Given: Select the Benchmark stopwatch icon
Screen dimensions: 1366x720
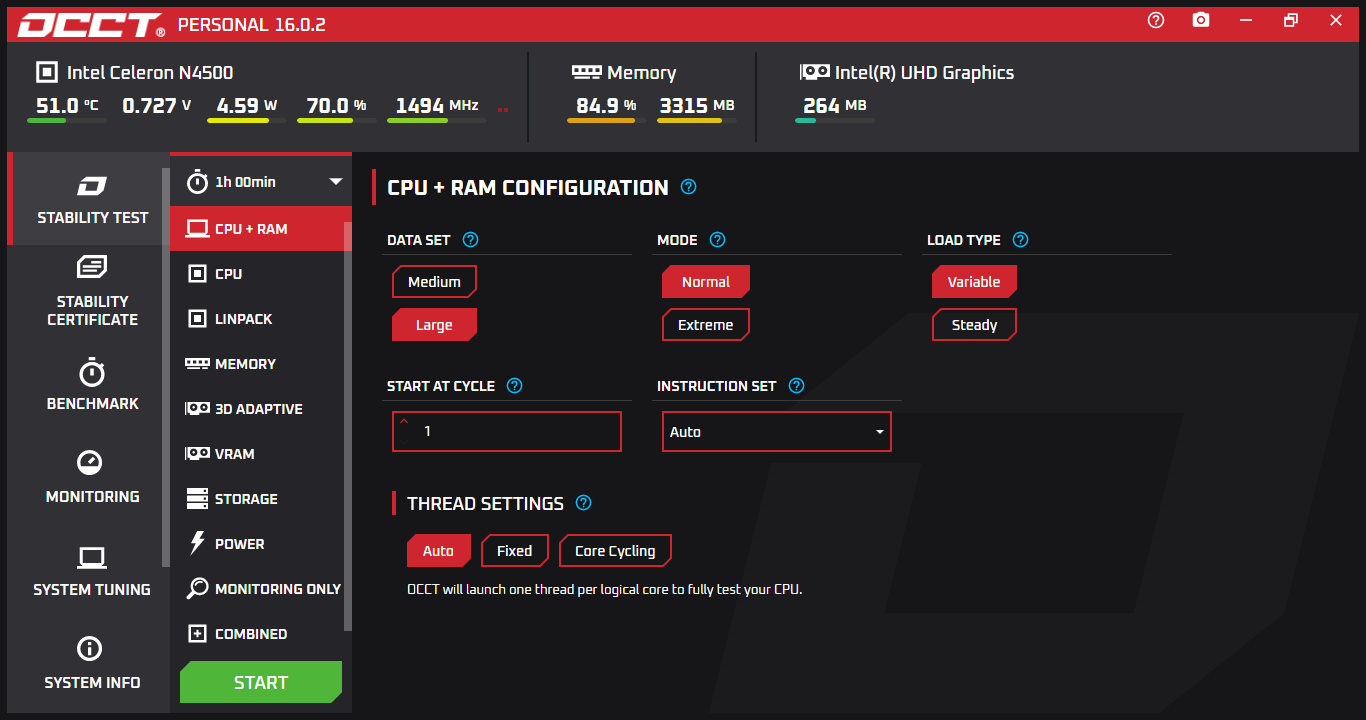Looking at the screenshot, I should click(92, 373).
